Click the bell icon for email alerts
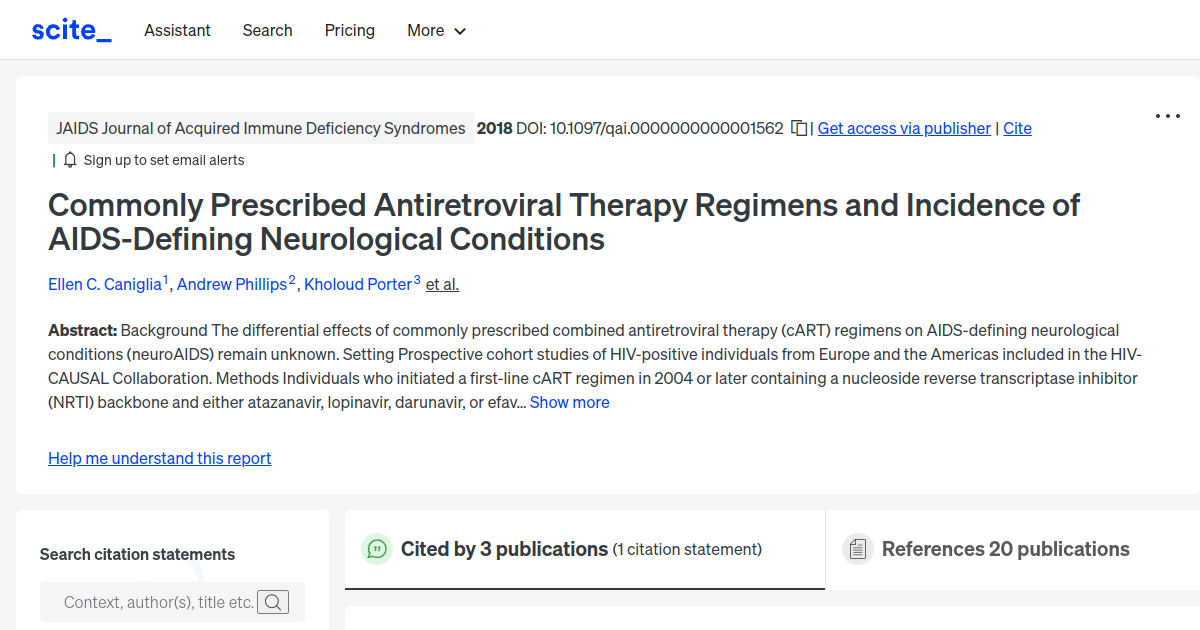Image resolution: width=1200 pixels, height=630 pixels. tap(69, 159)
